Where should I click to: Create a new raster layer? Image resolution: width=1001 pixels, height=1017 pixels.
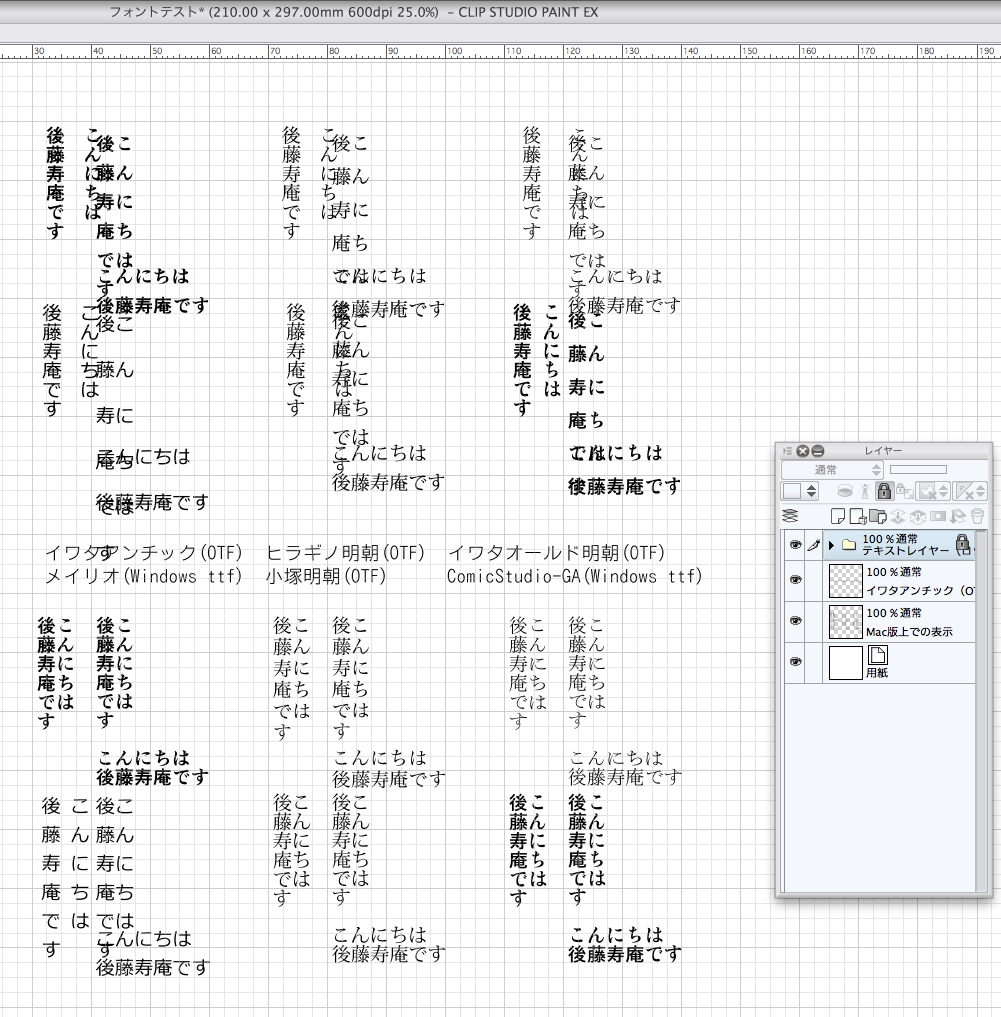tap(838, 516)
